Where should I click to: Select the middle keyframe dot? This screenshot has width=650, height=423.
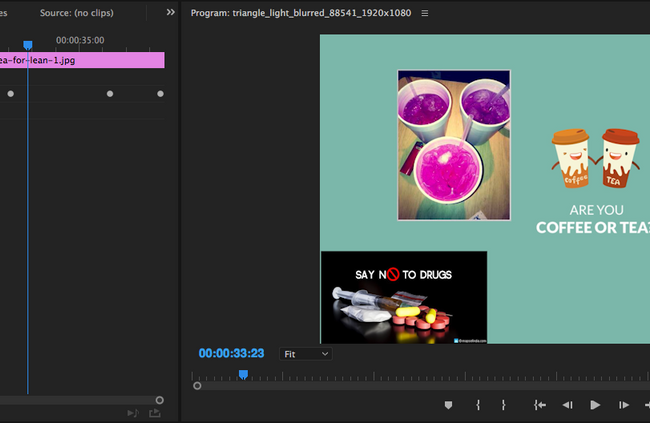click(110, 94)
